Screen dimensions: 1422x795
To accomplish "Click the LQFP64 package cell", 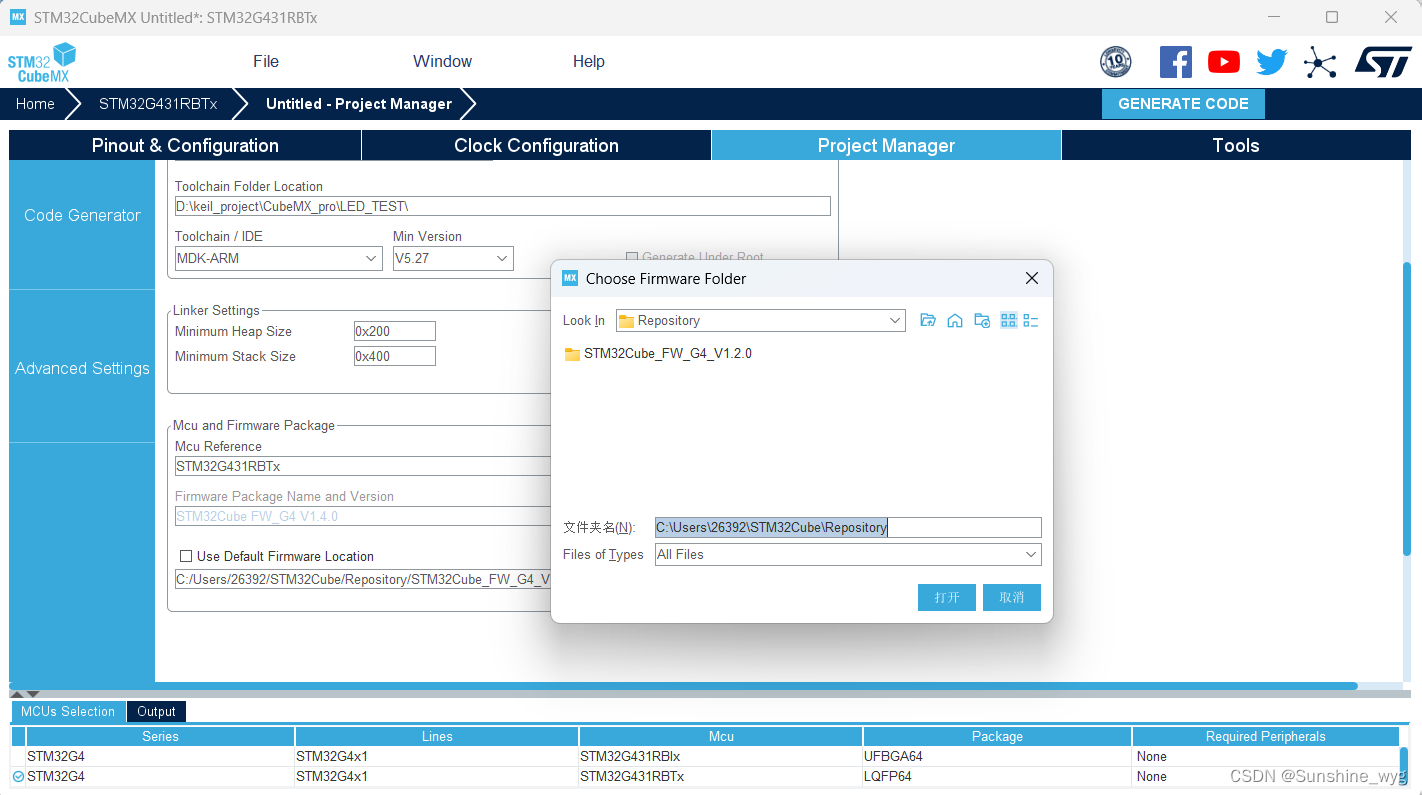I will 997,776.
